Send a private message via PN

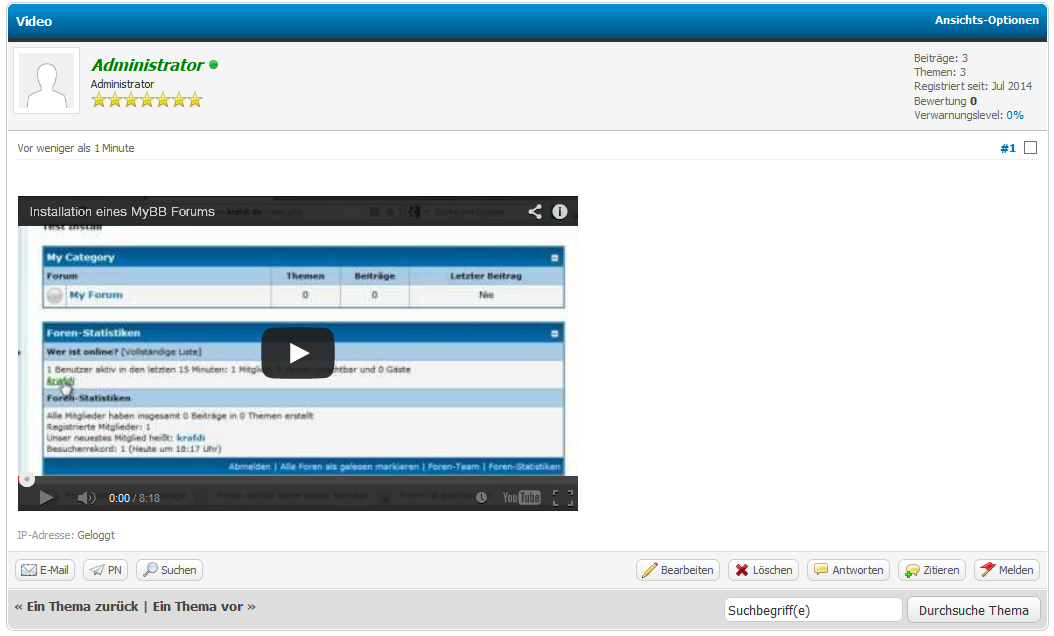(106, 570)
